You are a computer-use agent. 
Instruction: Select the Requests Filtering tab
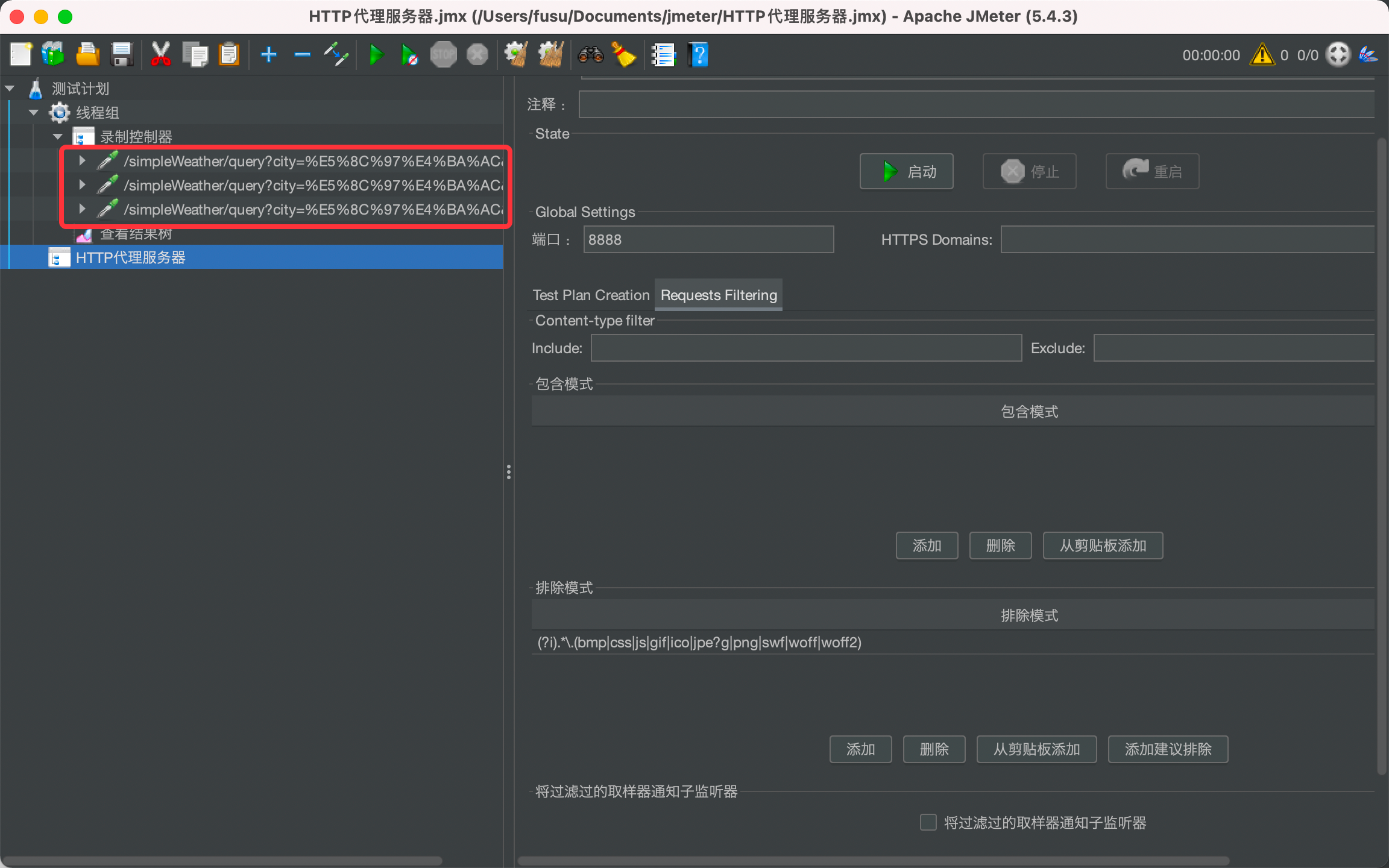tap(719, 295)
